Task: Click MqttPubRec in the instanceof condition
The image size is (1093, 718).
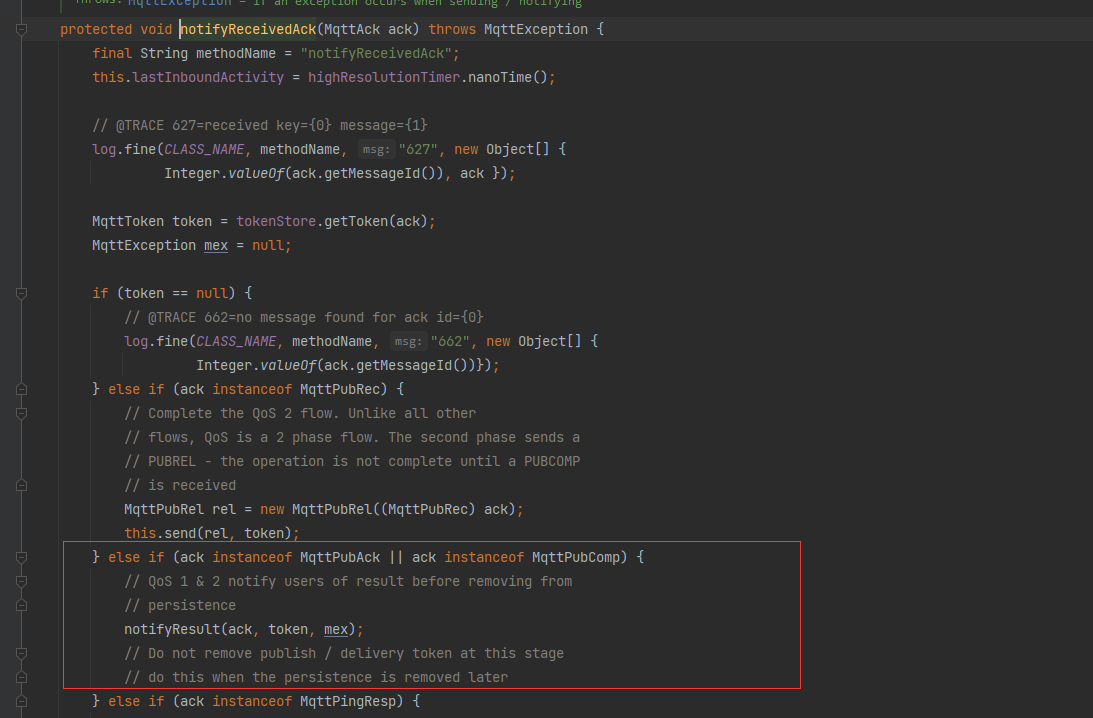Action: (340, 389)
